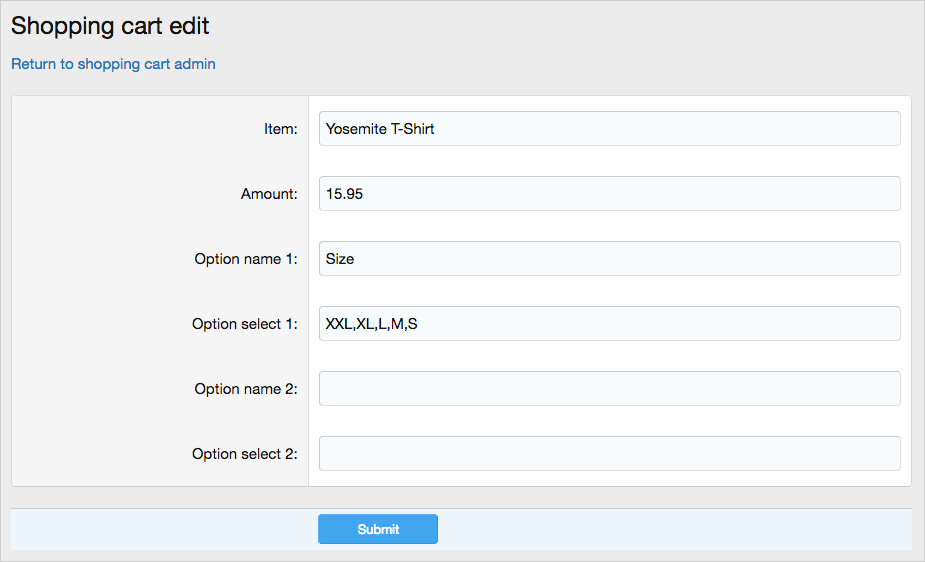The height and width of the screenshot is (562, 925).
Task: Activate the empty Option select 2 field
Action: coord(609,454)
